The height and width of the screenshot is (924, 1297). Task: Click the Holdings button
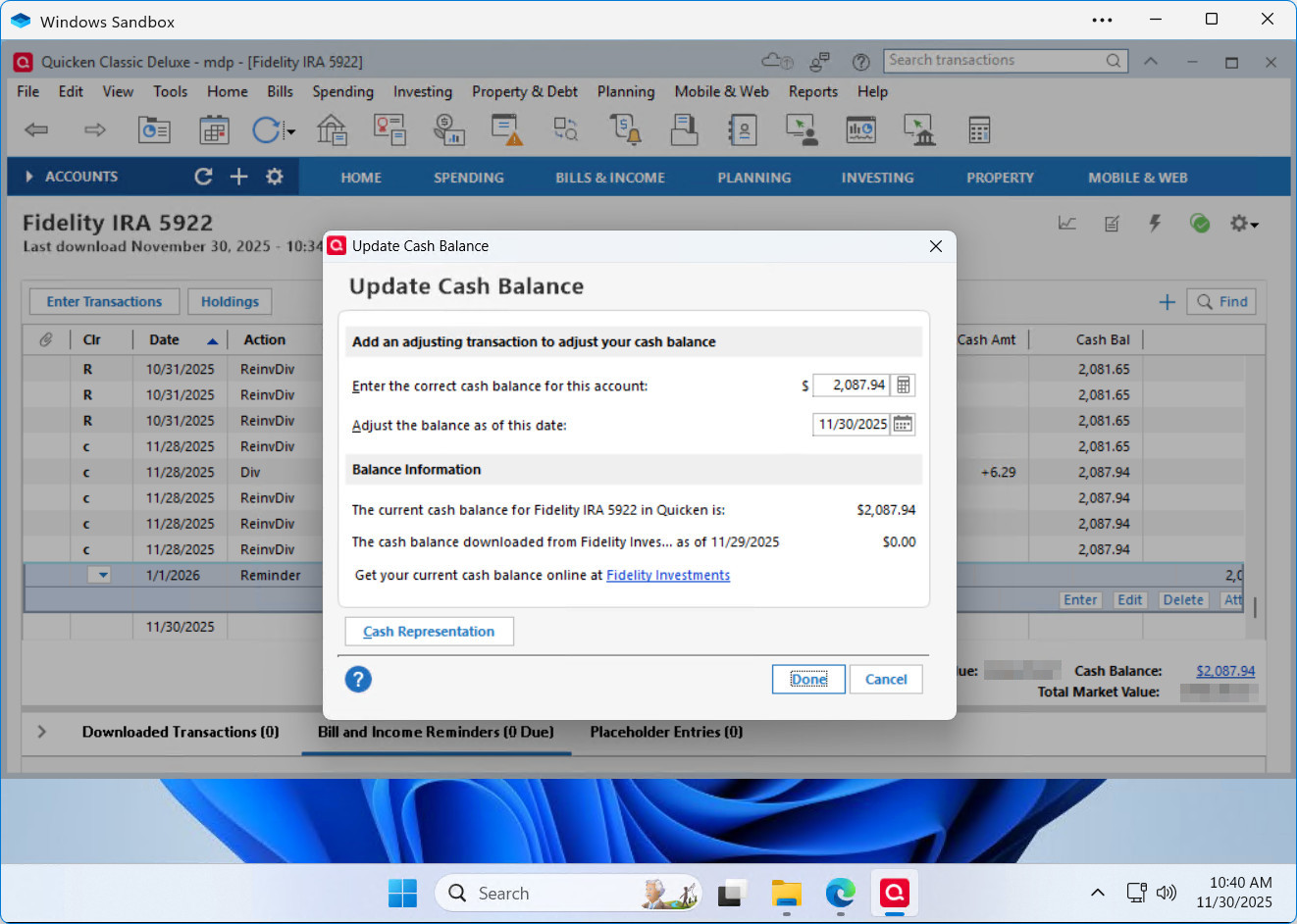(x=231, y=302)
